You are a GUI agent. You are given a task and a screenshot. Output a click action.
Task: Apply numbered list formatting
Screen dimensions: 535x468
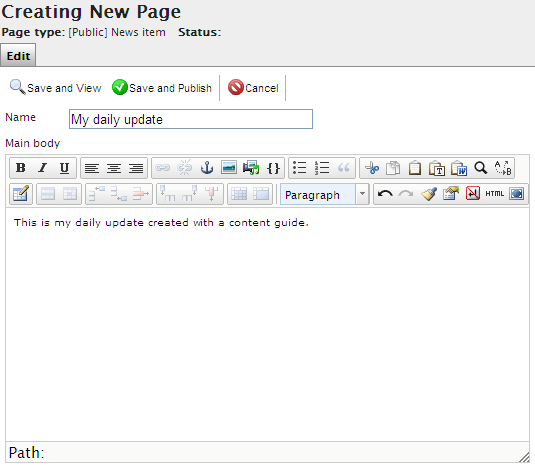322,168
